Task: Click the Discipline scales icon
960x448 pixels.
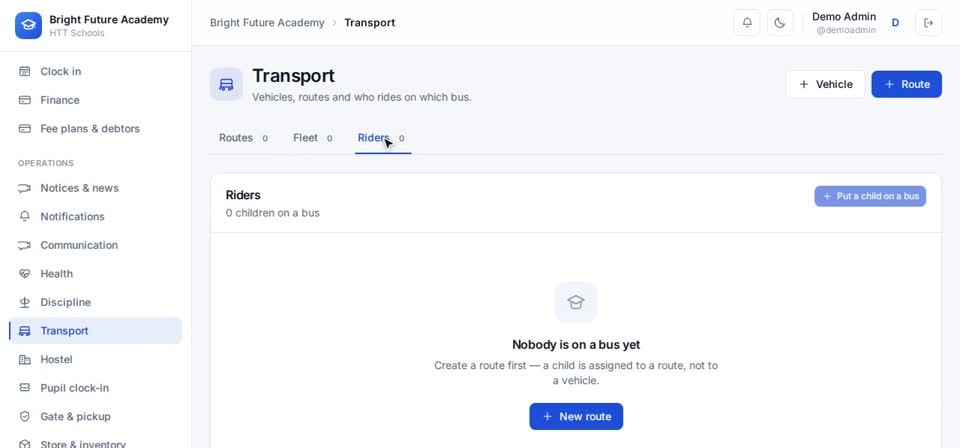Action: (x=24, y=302)
